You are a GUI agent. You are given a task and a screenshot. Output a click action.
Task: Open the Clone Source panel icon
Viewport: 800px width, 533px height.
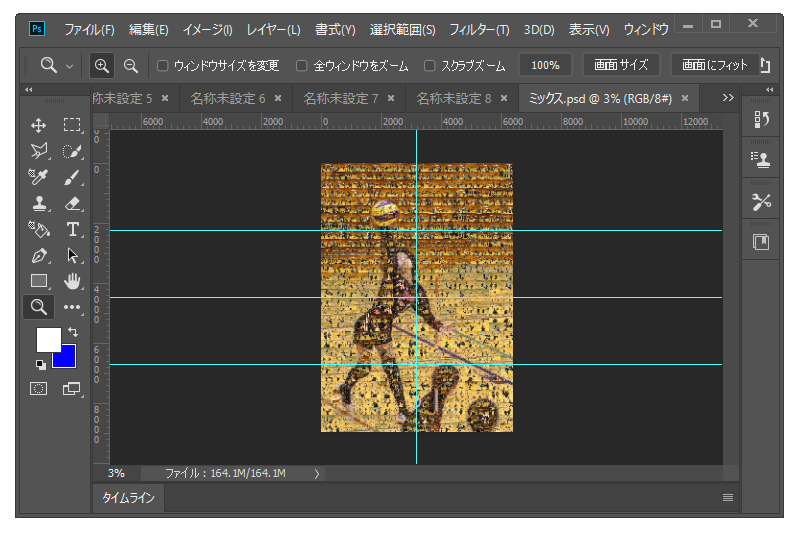[x=761, y=160]
